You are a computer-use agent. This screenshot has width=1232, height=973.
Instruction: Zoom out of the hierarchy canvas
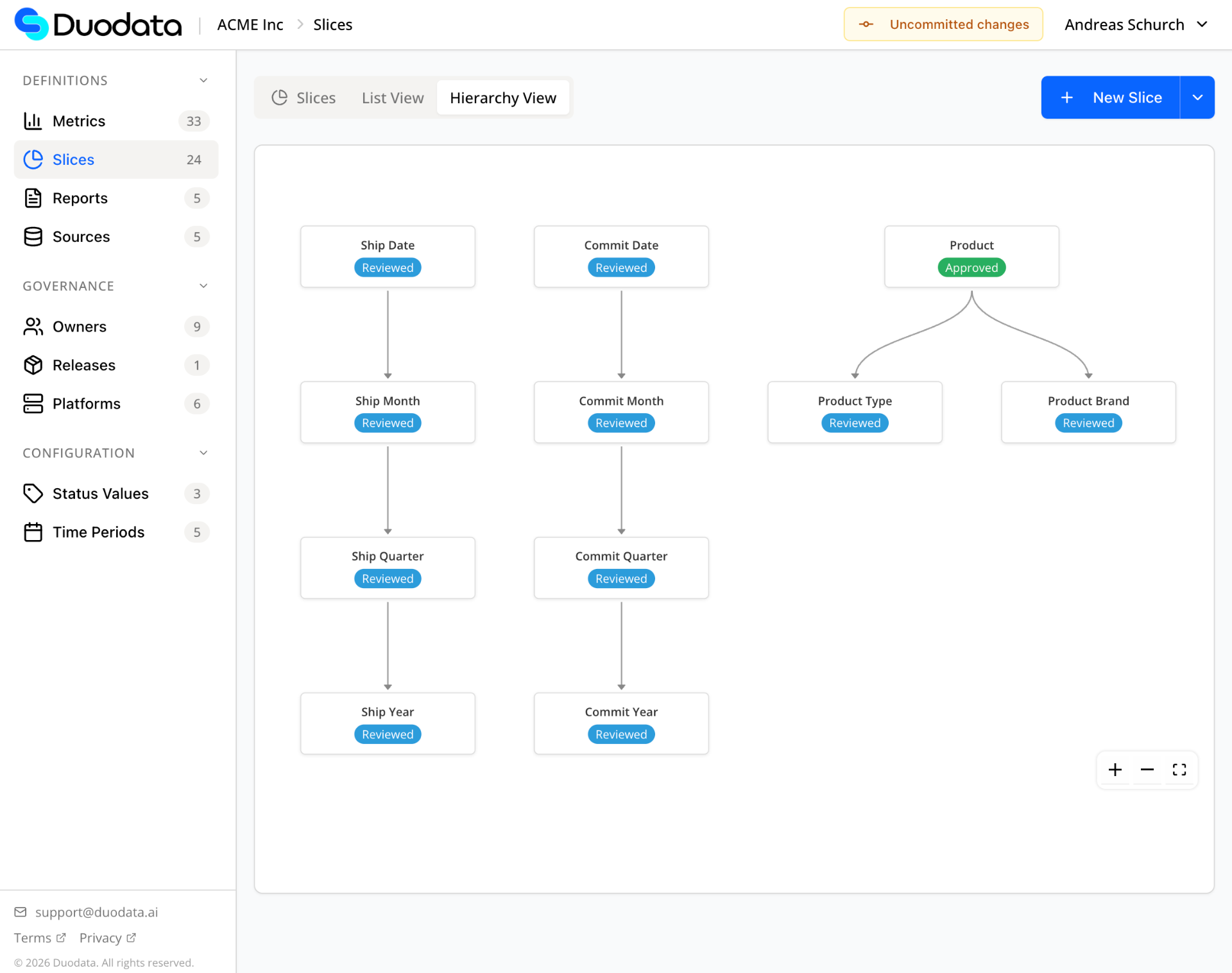point(1147,770)
